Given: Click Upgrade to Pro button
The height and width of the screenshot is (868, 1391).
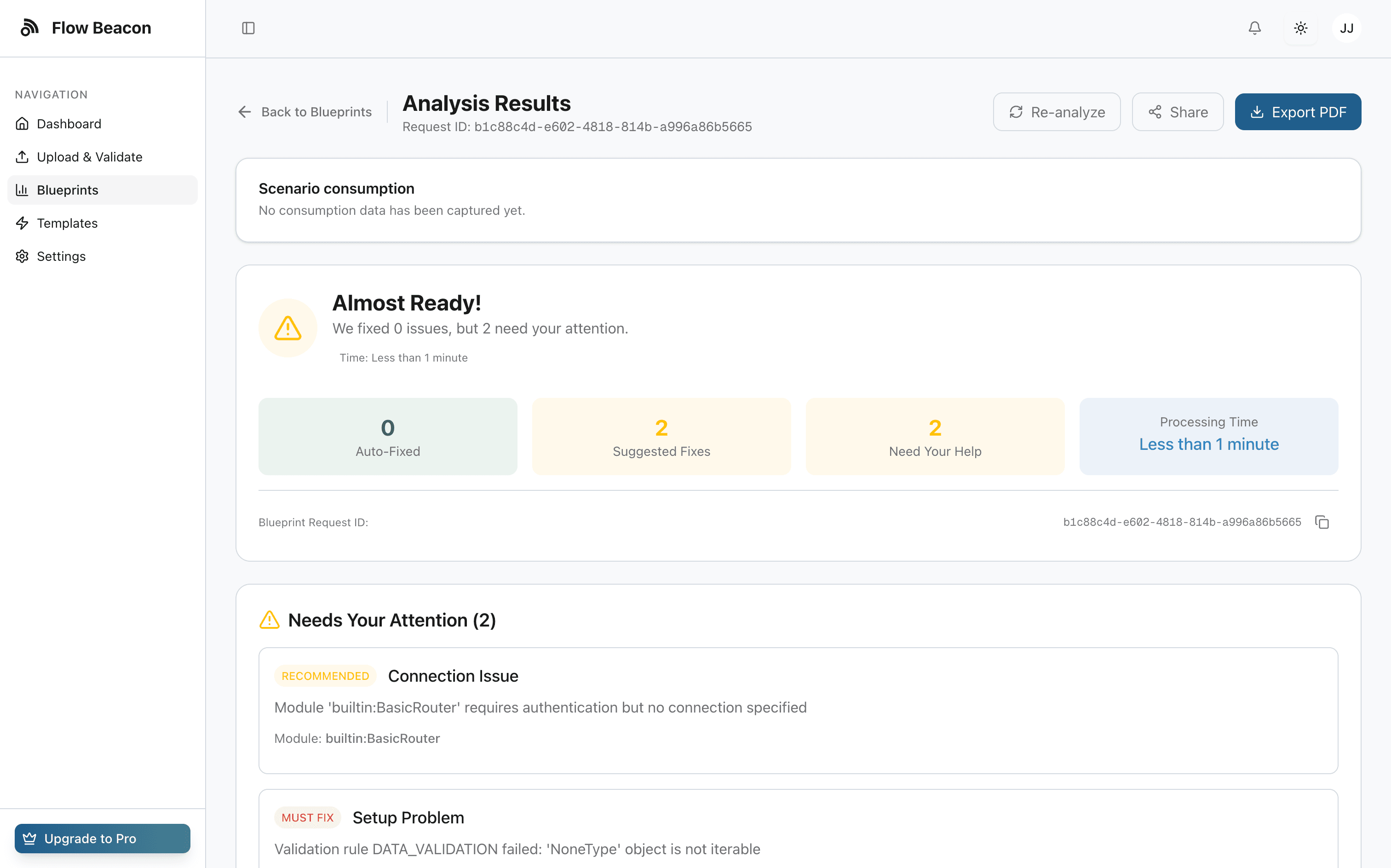Looking at the screenshot, I should coord(102,838).
